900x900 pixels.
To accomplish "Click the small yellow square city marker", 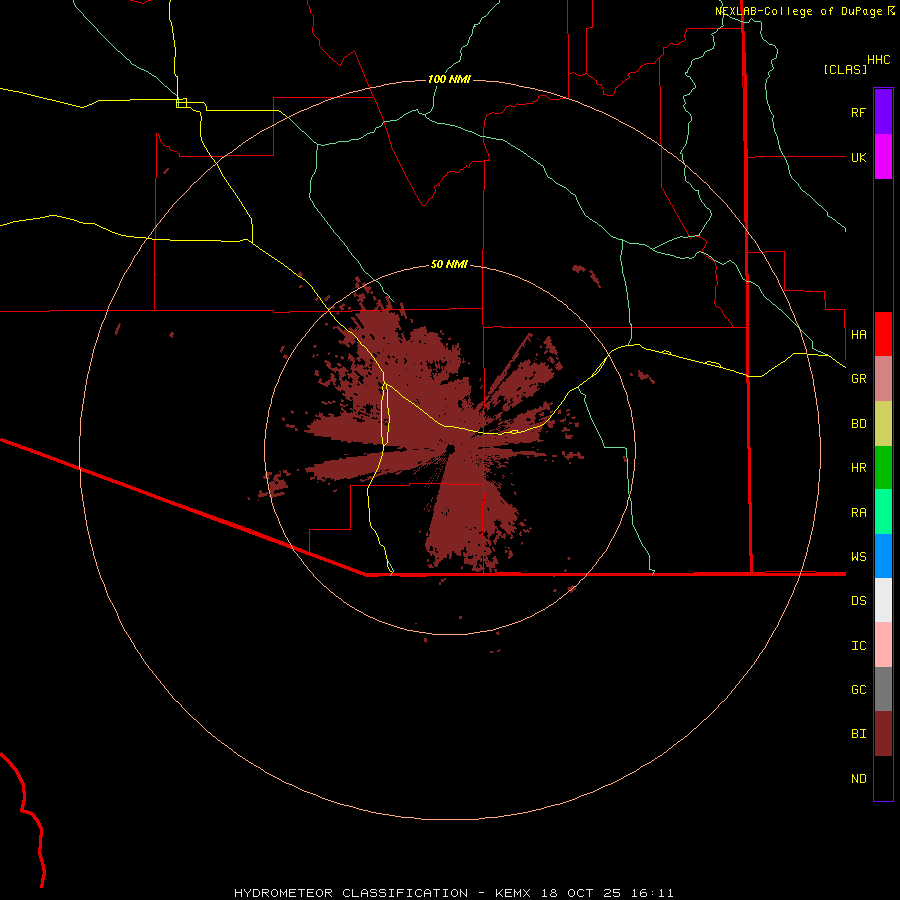I will click(181, 103).
